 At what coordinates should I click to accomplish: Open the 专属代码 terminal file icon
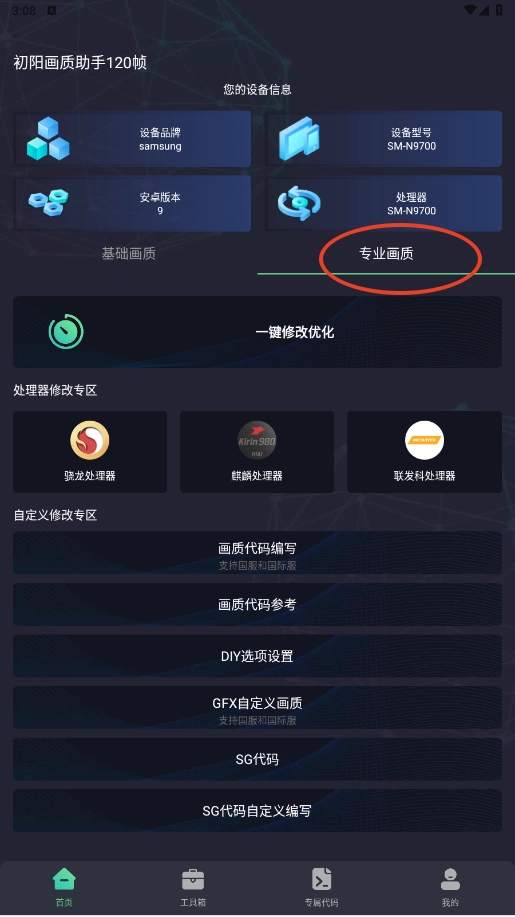tap(322, 879)
